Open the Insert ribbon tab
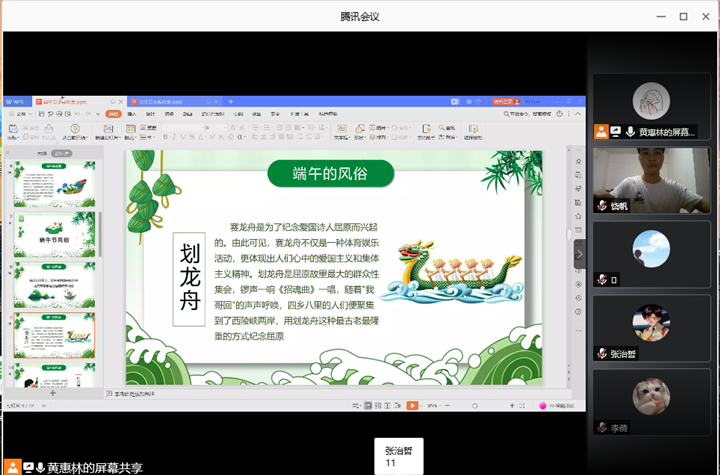Image resolution: width=720 pixels, height=475 pixels. click(132, 114)
